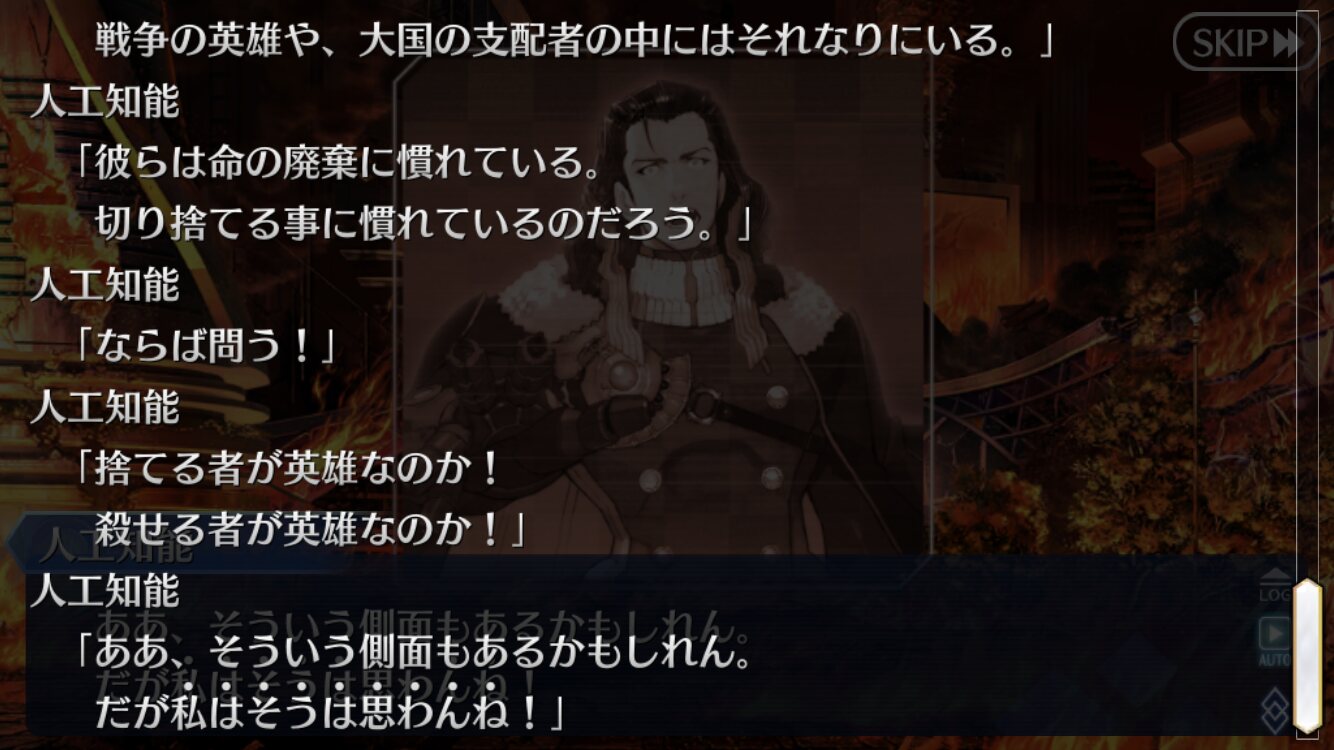This screenshot has height=750, width=1334.
Task: Click the bottom 人工知能 speaker label
Action: point(105,590)
